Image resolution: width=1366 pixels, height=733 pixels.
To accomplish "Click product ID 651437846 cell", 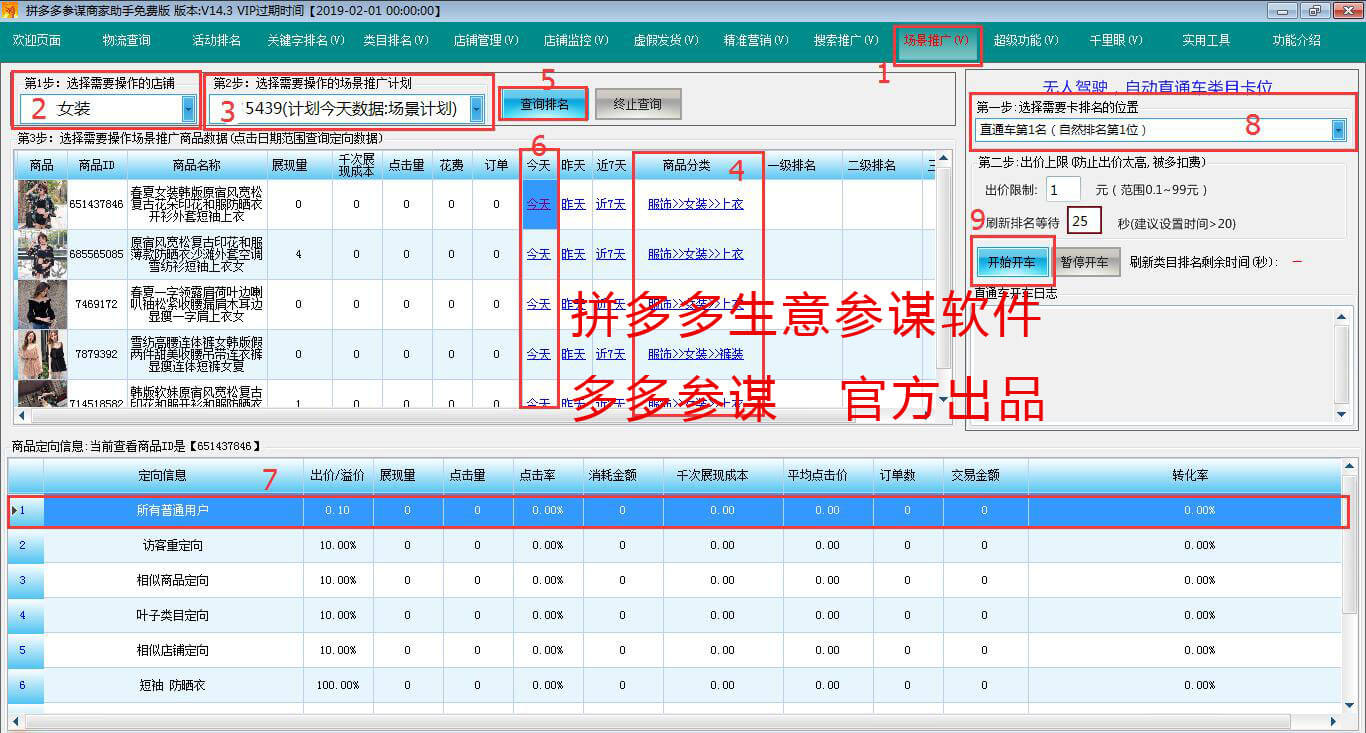I will click(x=97, y=204).
